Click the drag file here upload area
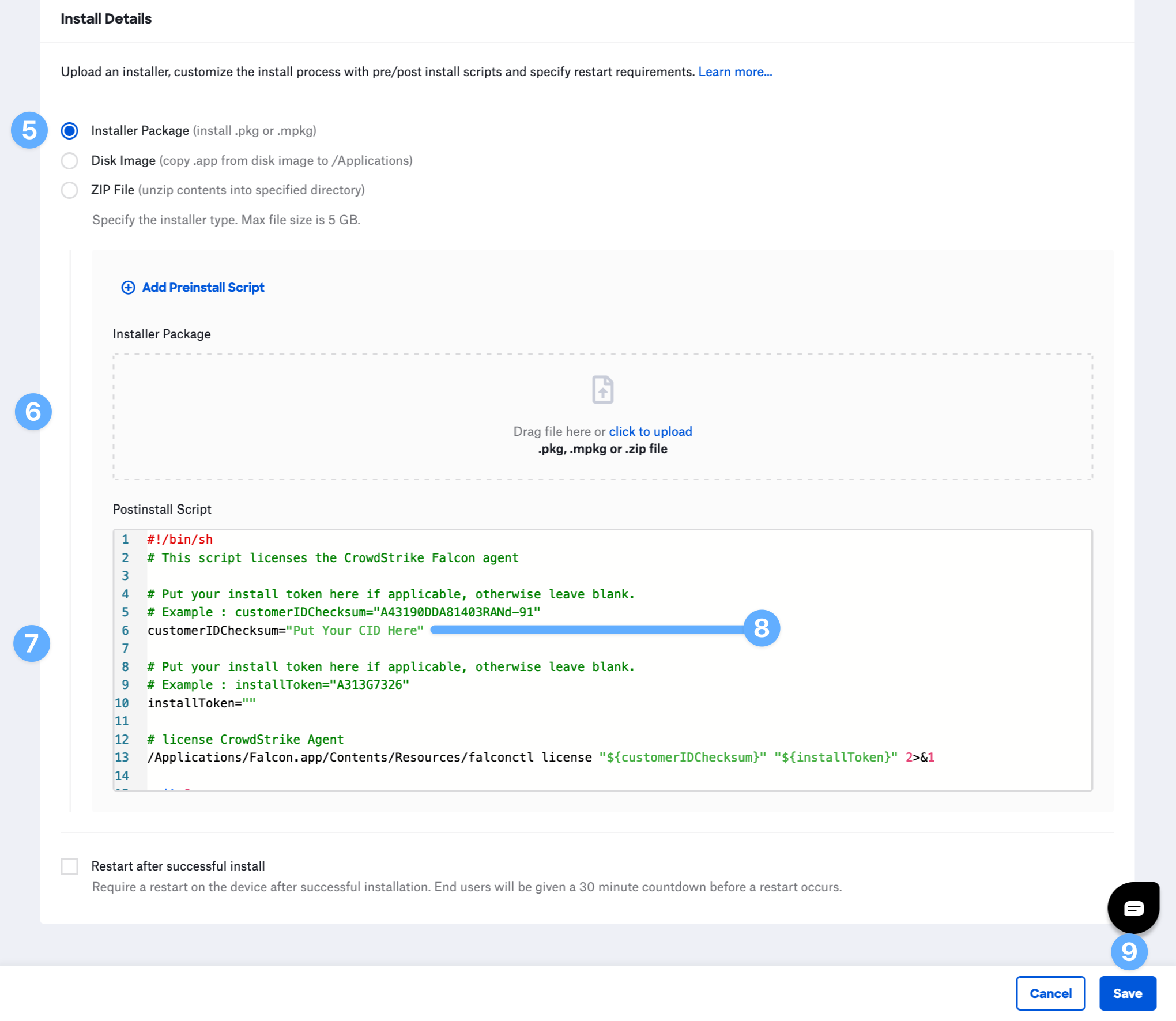Image resolution: width=1176 pixels, height=1021 pixels. 602,418
